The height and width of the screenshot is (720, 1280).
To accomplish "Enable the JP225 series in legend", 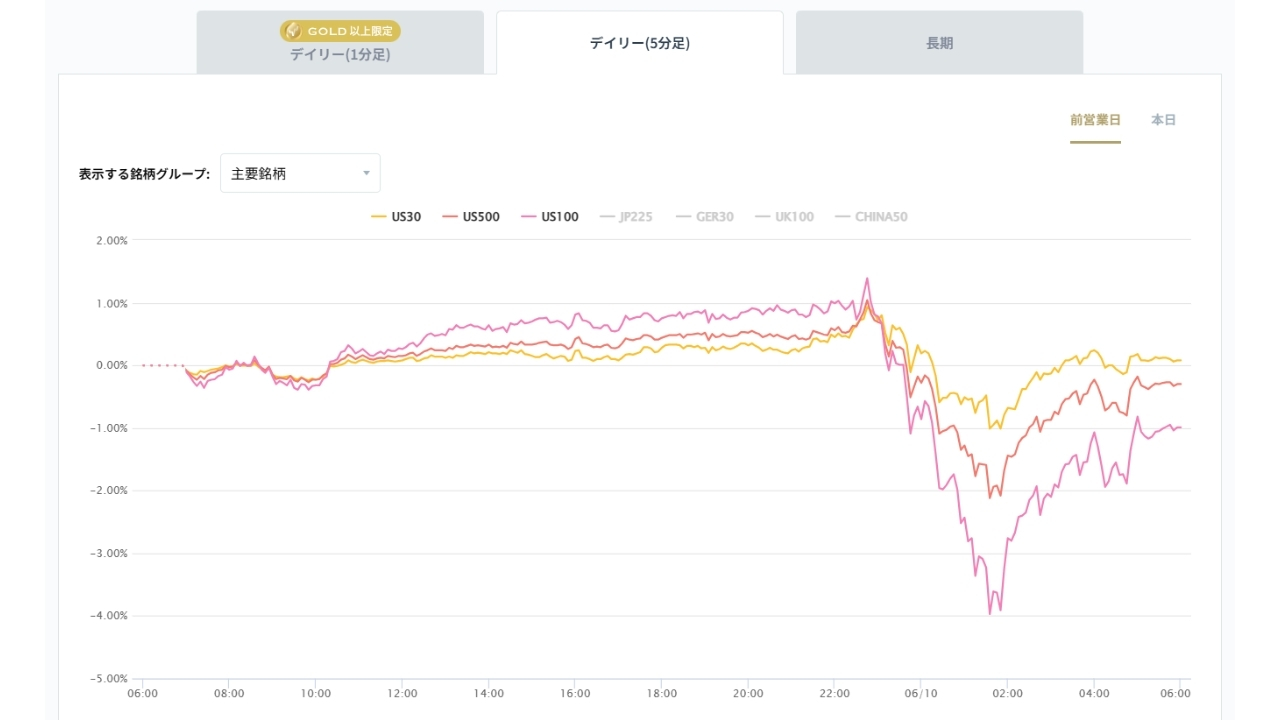I will coord(626,217).
